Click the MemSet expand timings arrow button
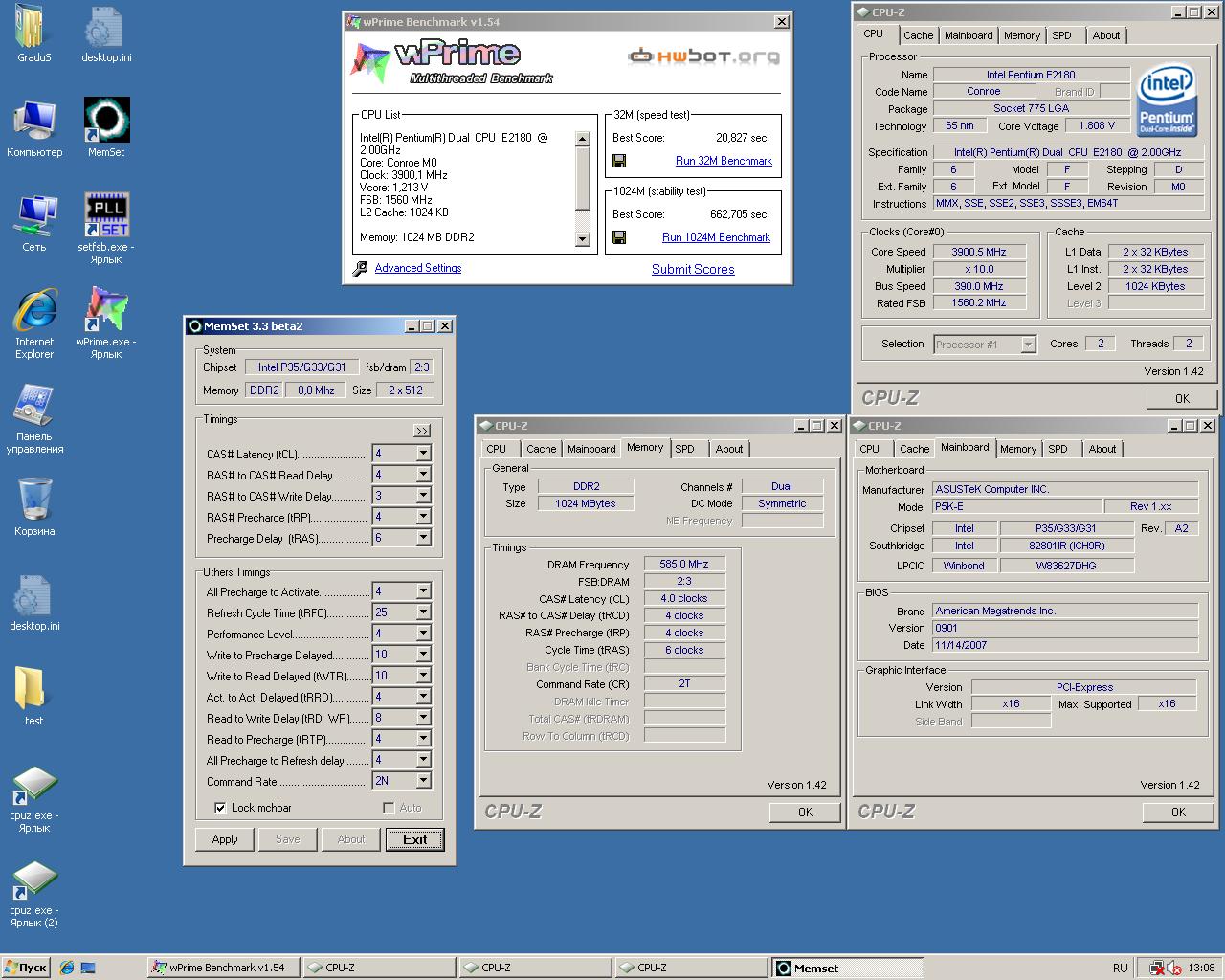This screenshot has height=980, width=1225. click(x=422, y=431)
